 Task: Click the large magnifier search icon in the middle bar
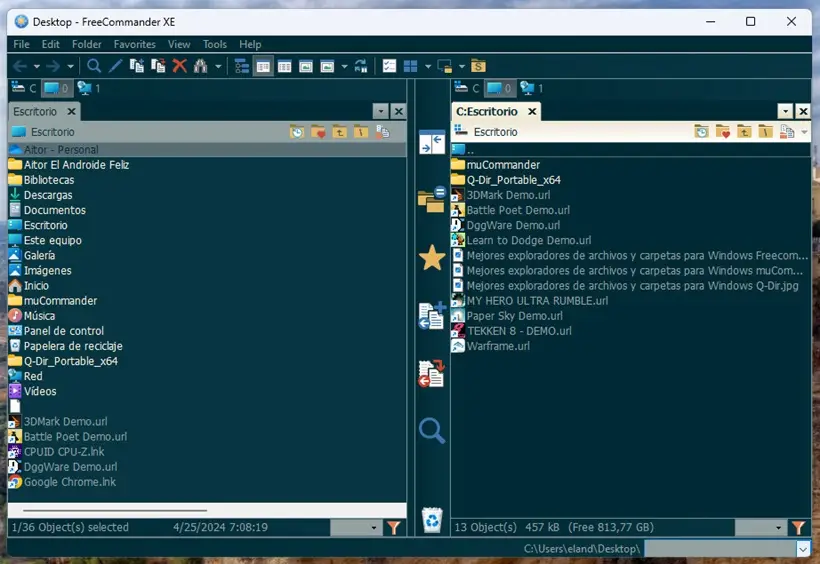(432, 431)
